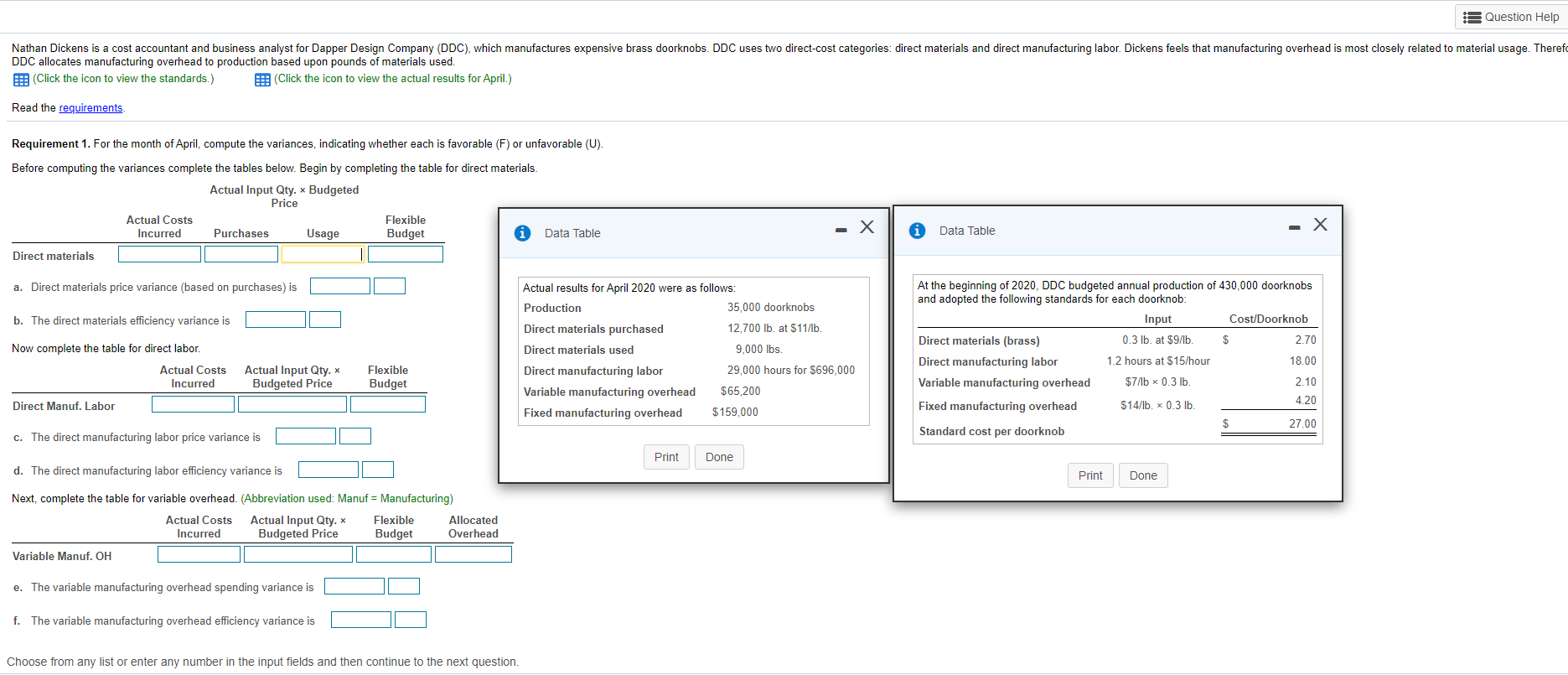Click '1.2 hours at $15/hour' standard input

click(x=1158, y=361)
